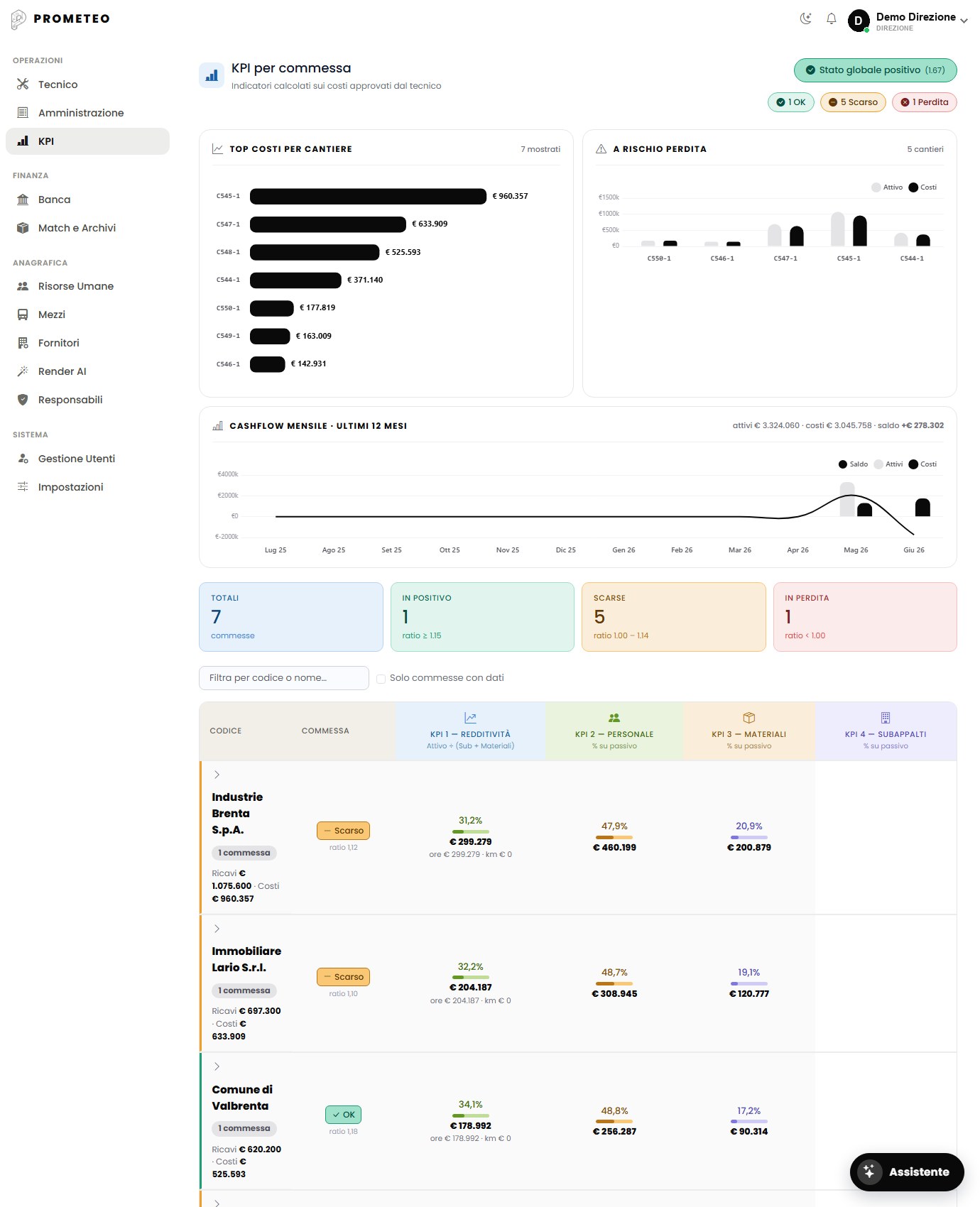Click Scarso badge for Industrie Brenta
The width and height of the screenshot is (980, 1207).
tap(343, 831)
